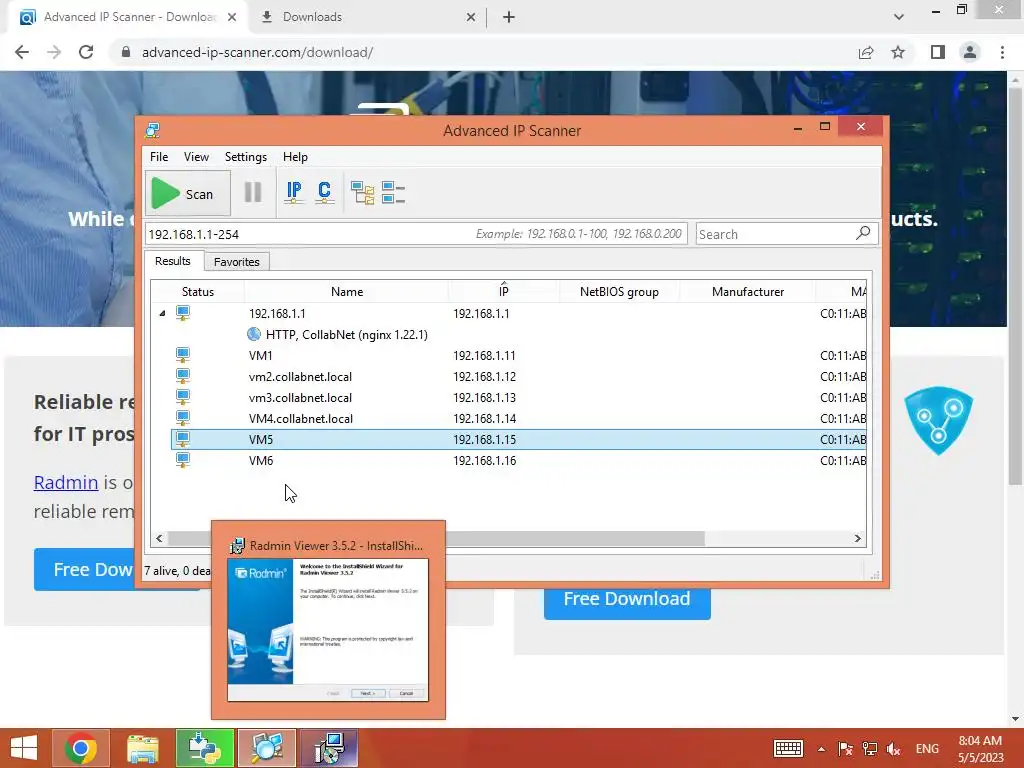
Task: Select the VM6 name
Action: (261, 460)
